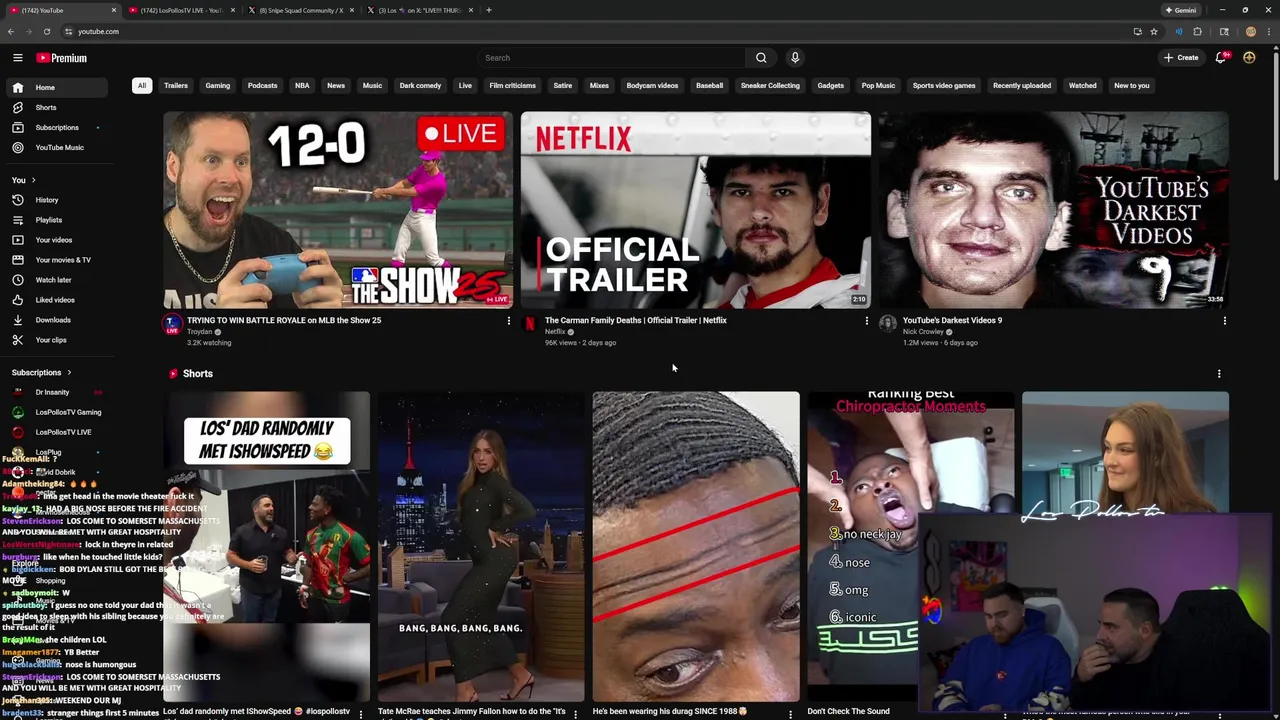Image resolution: width=1280 pixels, height=720 pixels.
Task: Switch to Snipe Squad Community tab
Action: click(300, 10)
